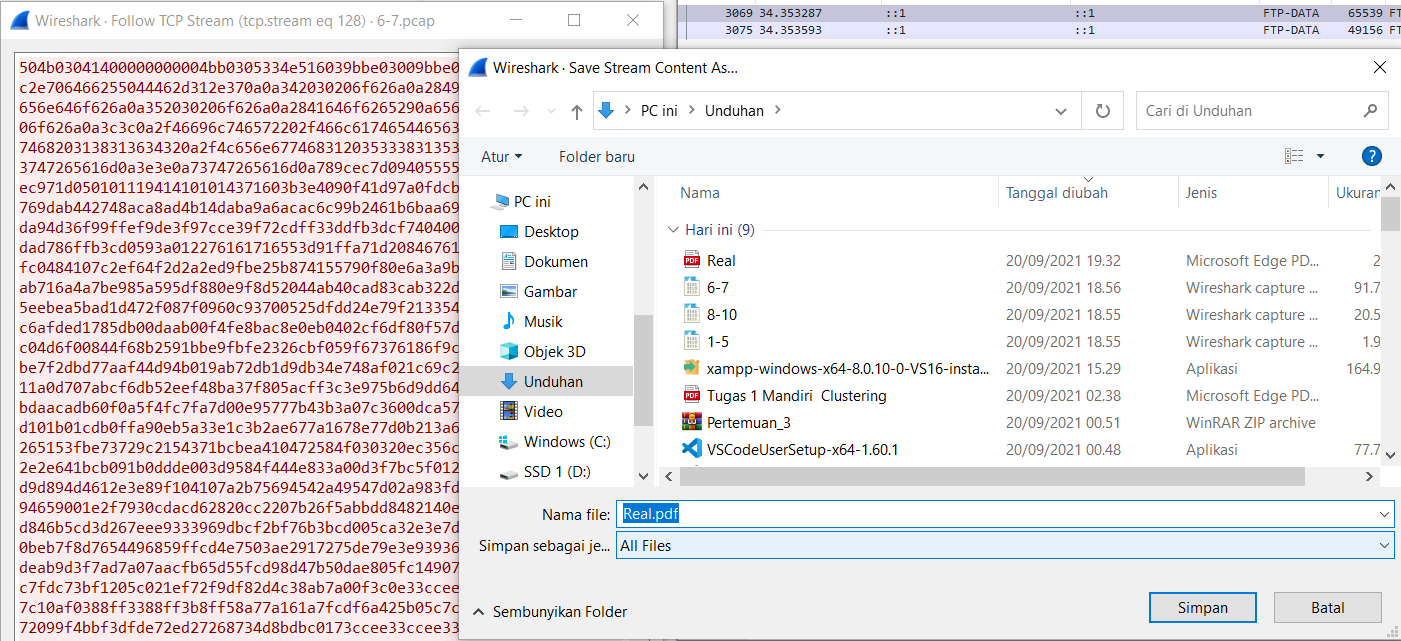Click the Pertemuan_3 WinRAR icon
The height and width of the screenshot is (641, 1401).
[x=691, y=422]
